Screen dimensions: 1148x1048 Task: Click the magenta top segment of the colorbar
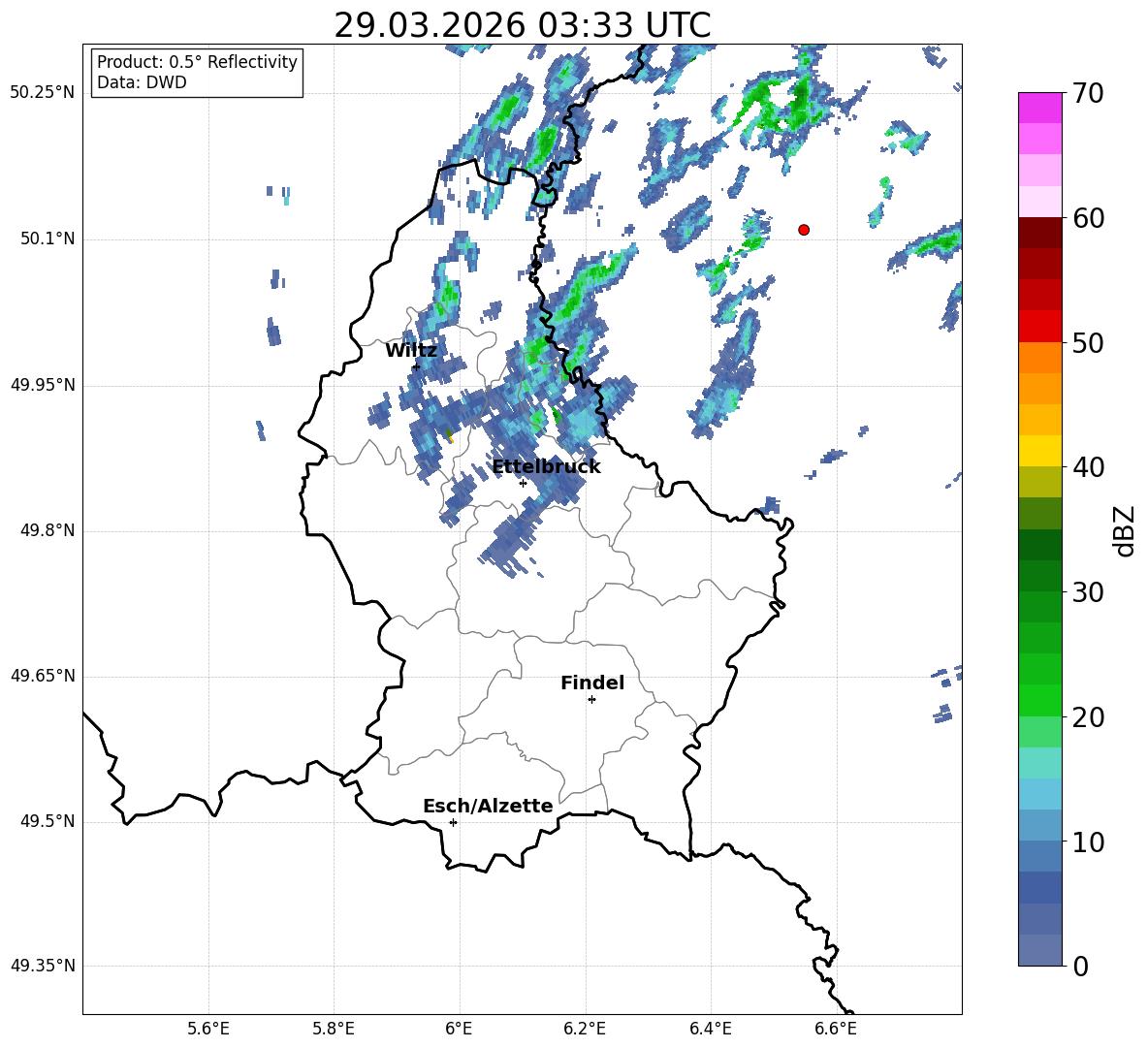tap(1040, 109)
